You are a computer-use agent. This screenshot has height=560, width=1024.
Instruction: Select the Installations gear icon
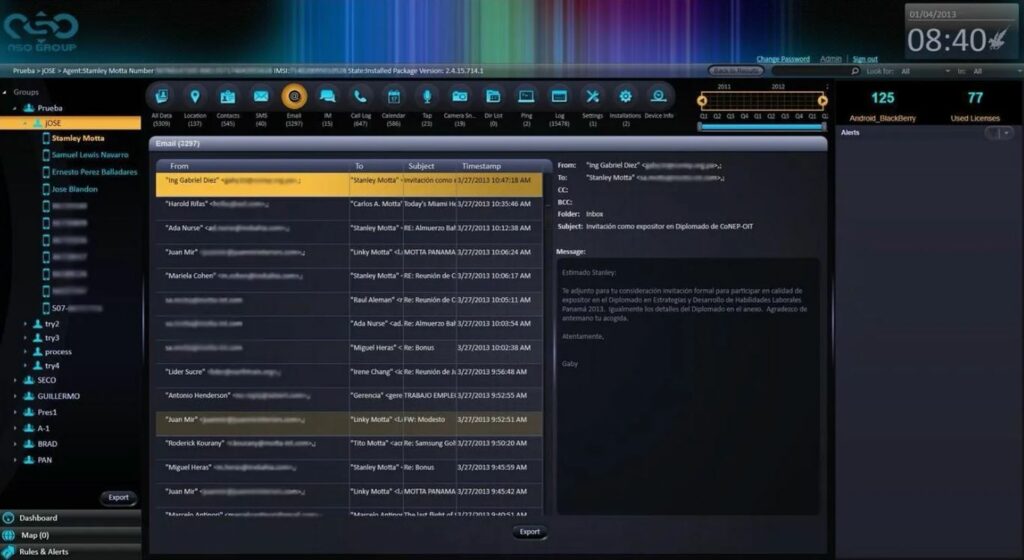coord(626,97)
